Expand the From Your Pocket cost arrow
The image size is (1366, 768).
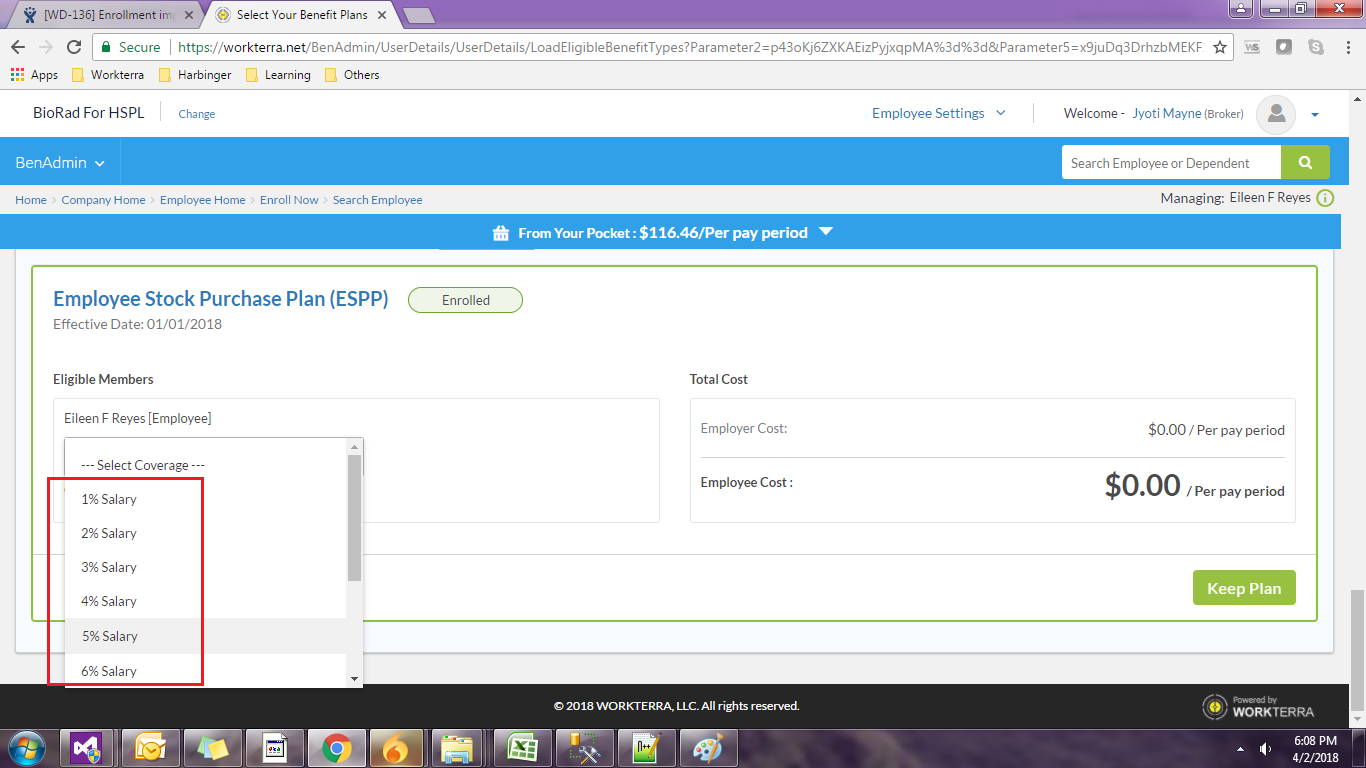825,232
